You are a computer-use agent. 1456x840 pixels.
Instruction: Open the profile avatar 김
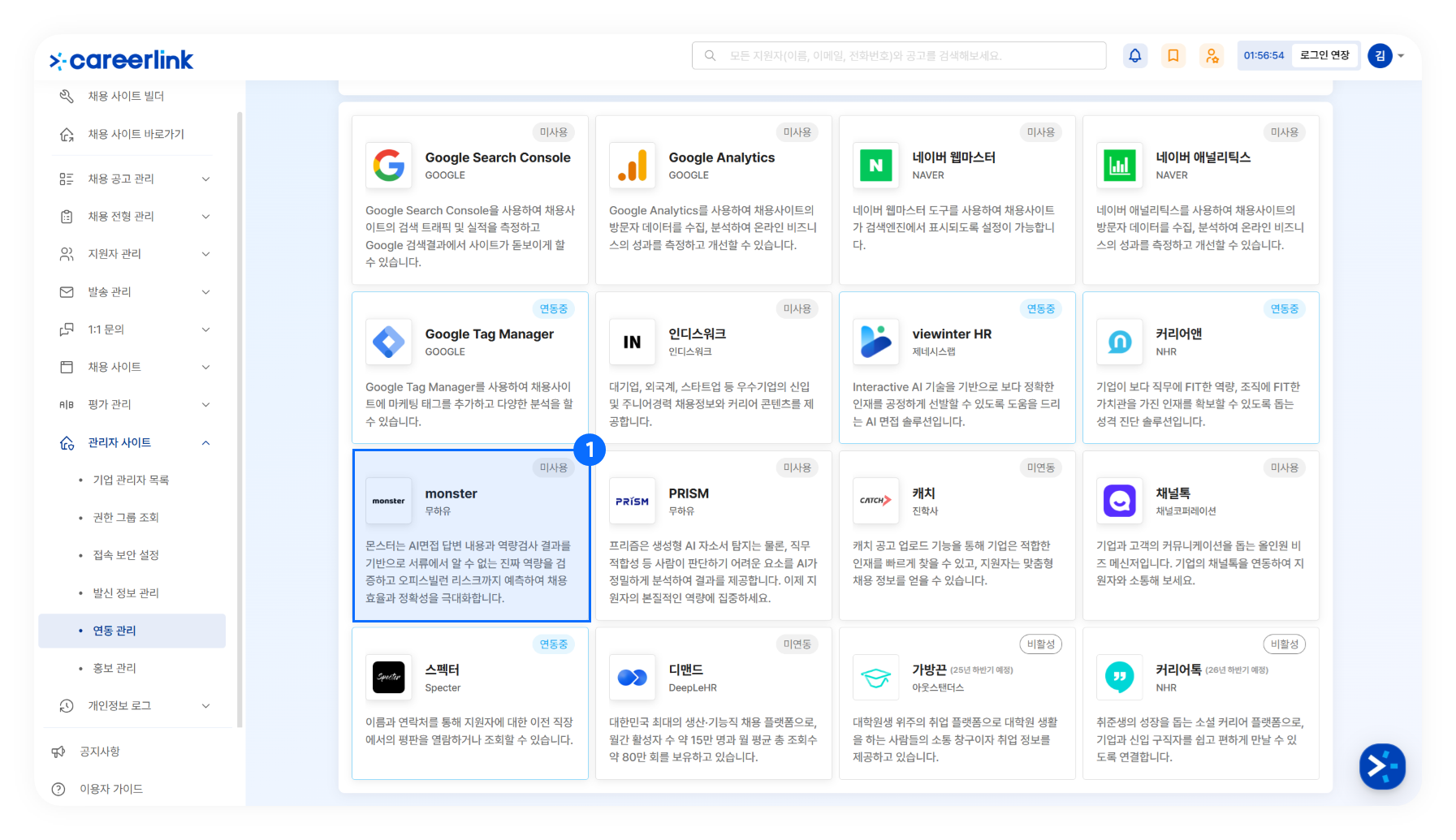(x=1380, y=56)
